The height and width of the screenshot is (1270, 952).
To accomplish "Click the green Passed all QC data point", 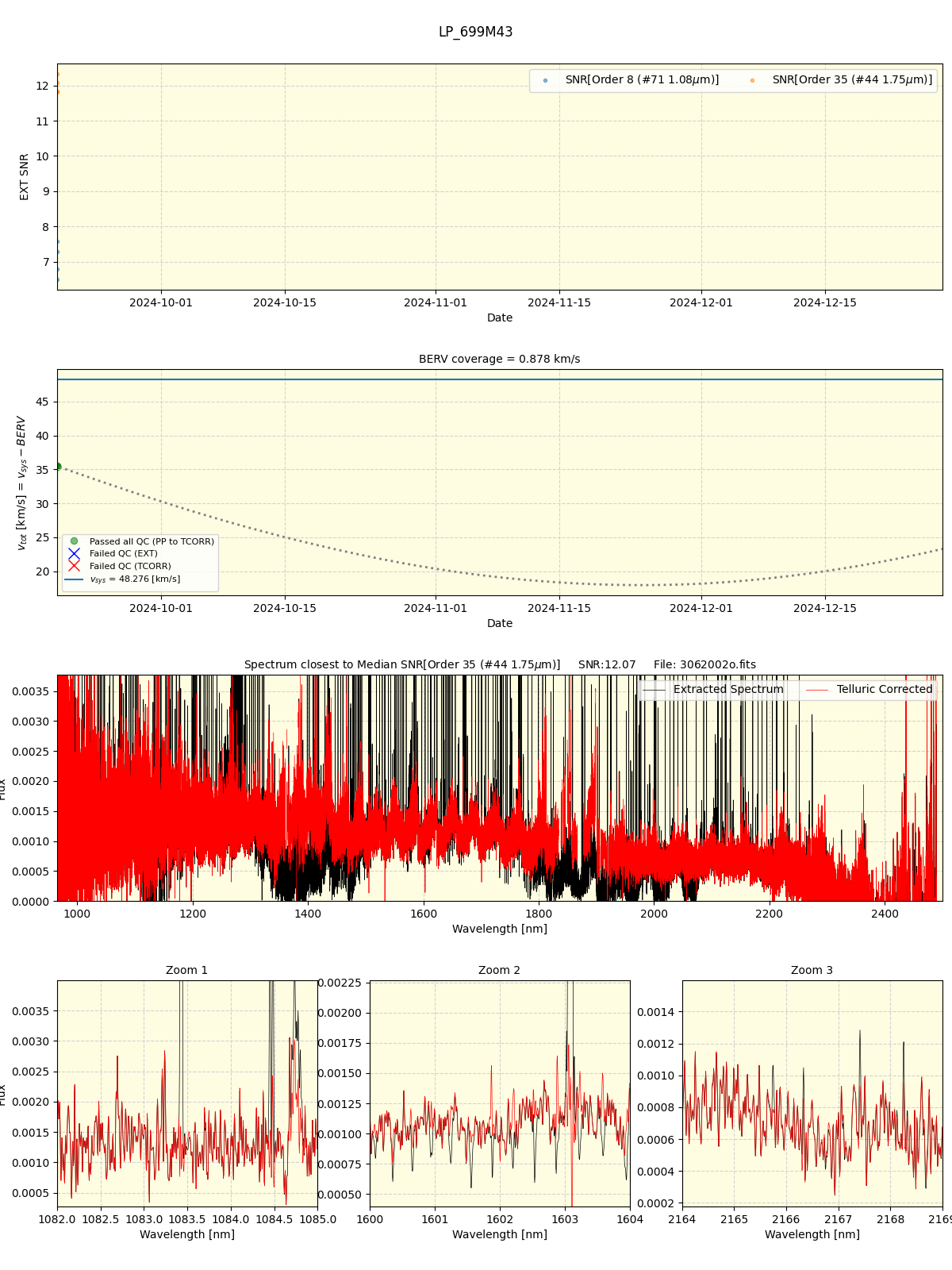I will (x=57, y=467).
